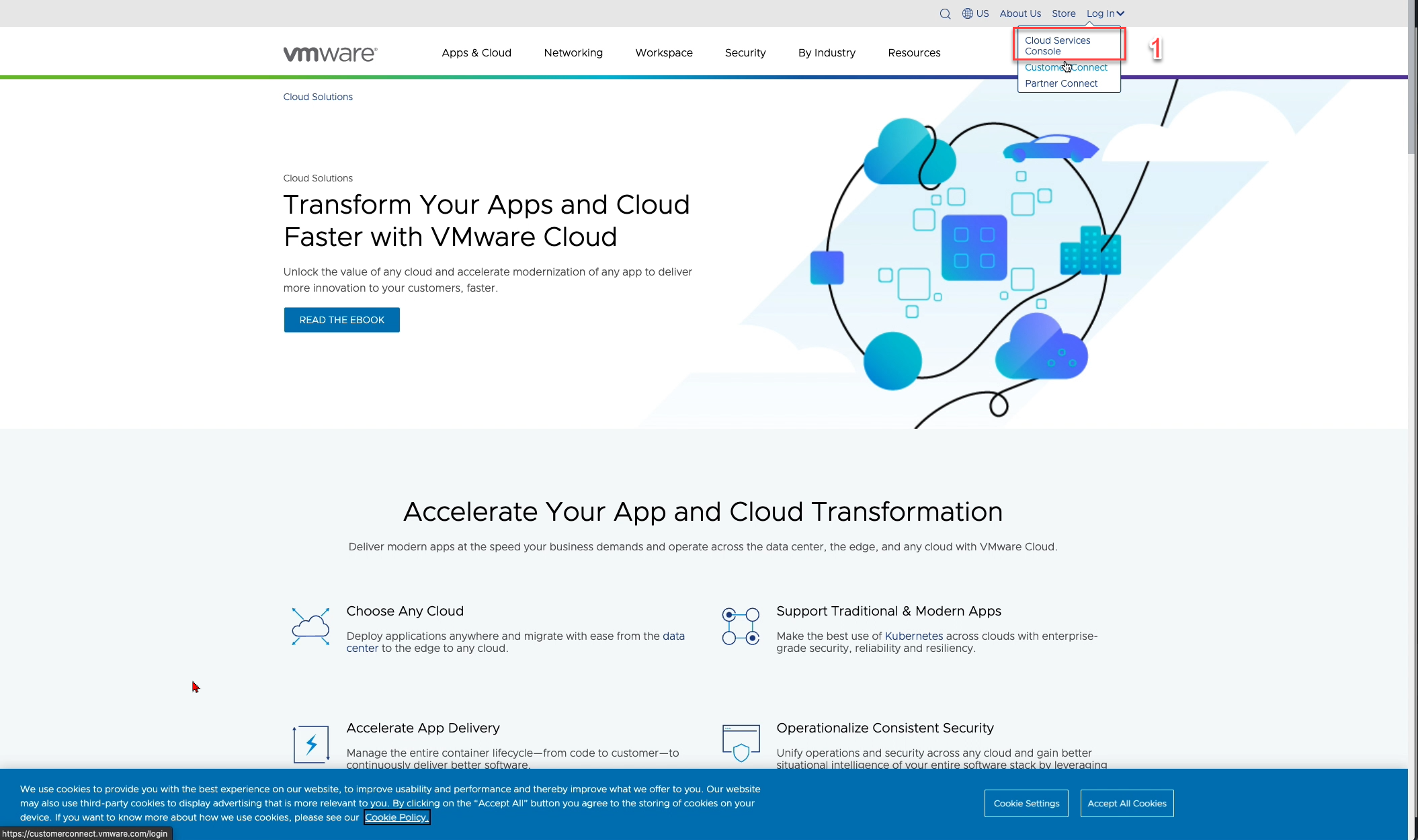This screenshot has height=840, width=1418.
Task: Click the Choose Any Cloud heading
Action: pyautogui.click(x=405, y=611)
